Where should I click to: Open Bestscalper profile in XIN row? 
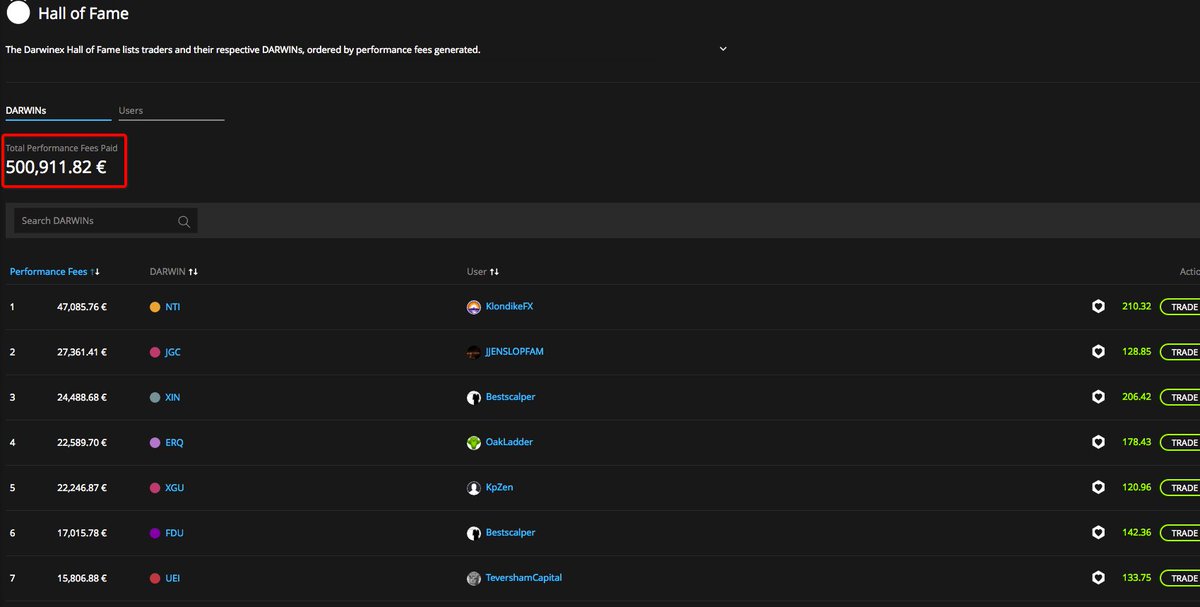[x=510, y=397]
